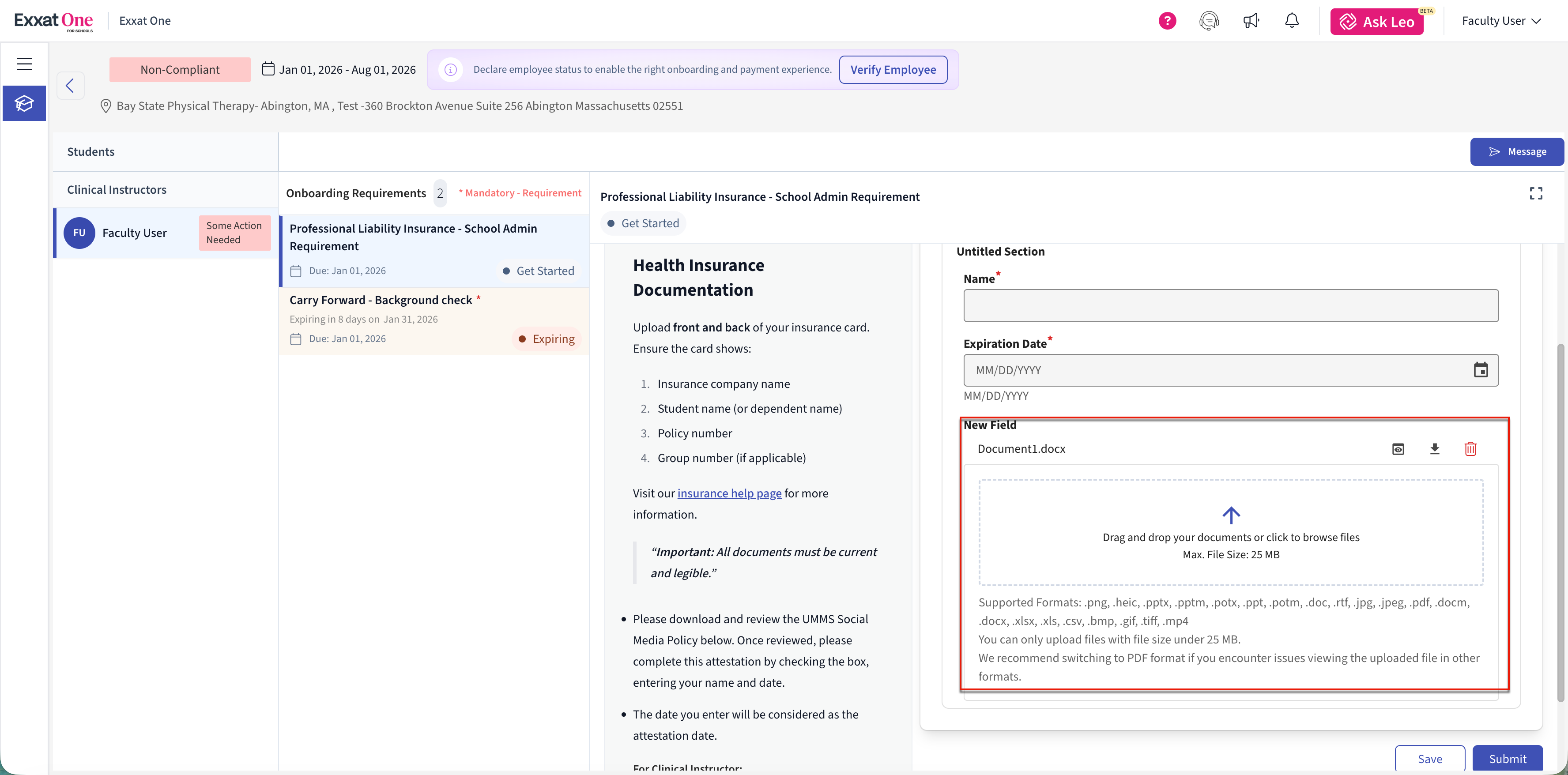
Task: Preview Document1.docx with the eye icon
Action: point(1398,449)
